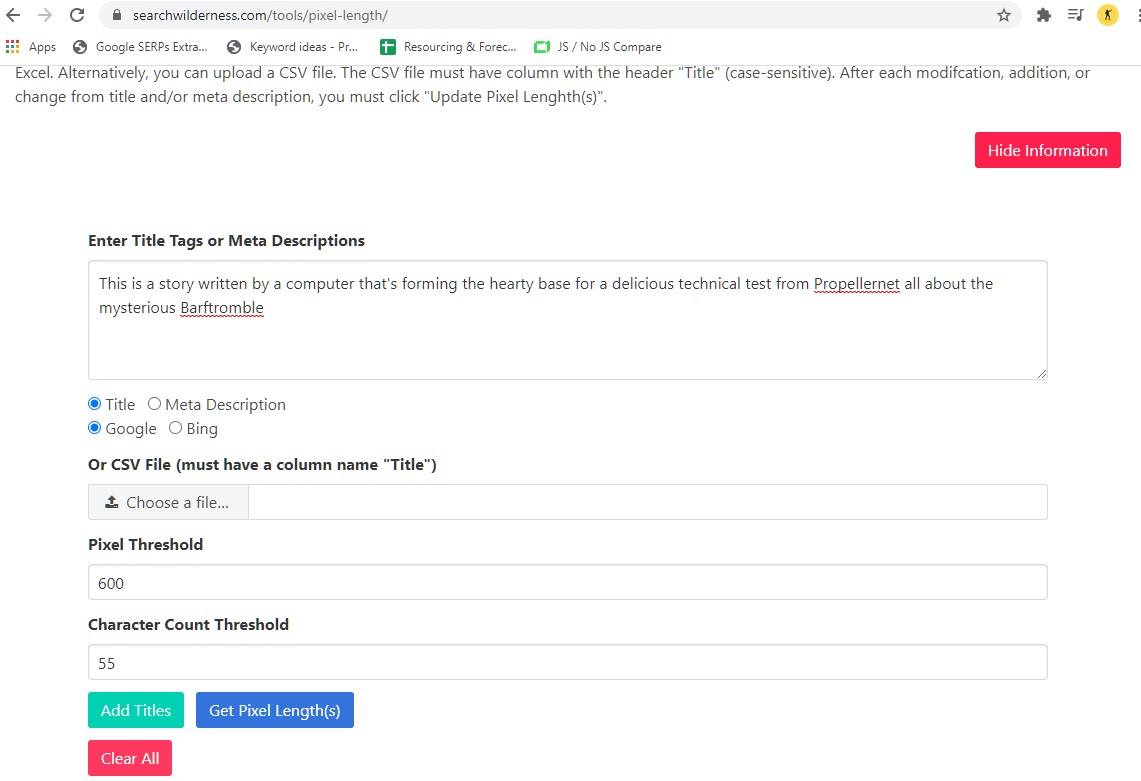The image size is (1141, 781).
Task: Click the Clear All button
Action: point(130,758)
